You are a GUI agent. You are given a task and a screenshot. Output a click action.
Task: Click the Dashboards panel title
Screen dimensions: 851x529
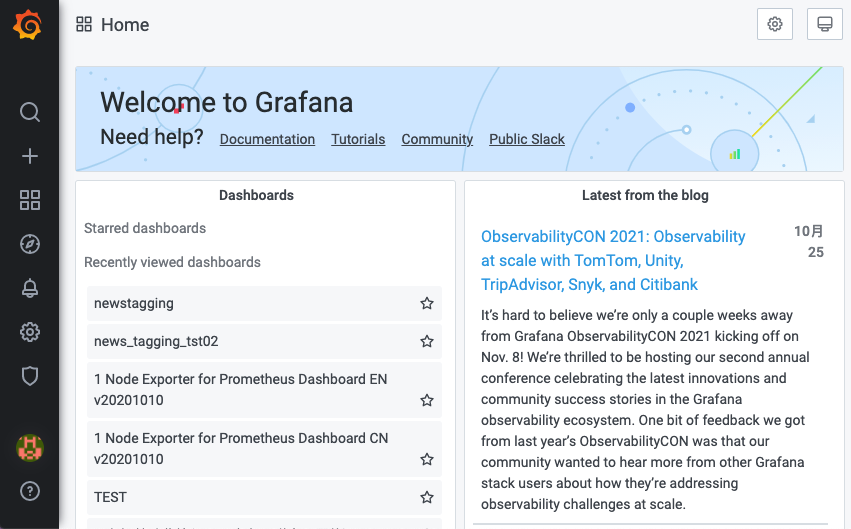pyautogui.click(x=256, y=195)
